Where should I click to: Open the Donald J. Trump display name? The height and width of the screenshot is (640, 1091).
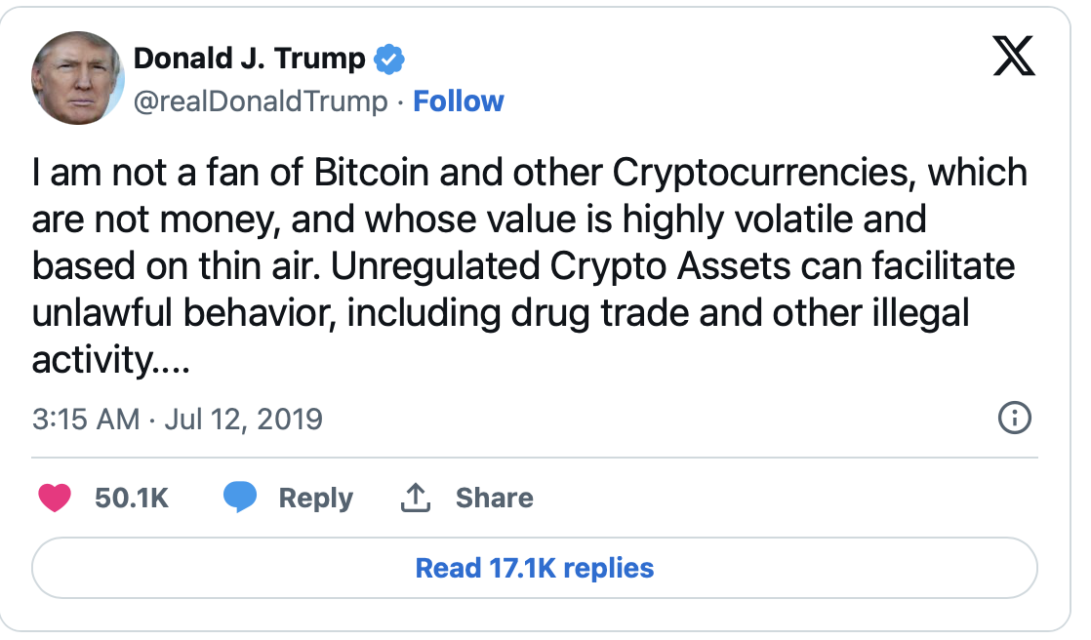[249, 58]
